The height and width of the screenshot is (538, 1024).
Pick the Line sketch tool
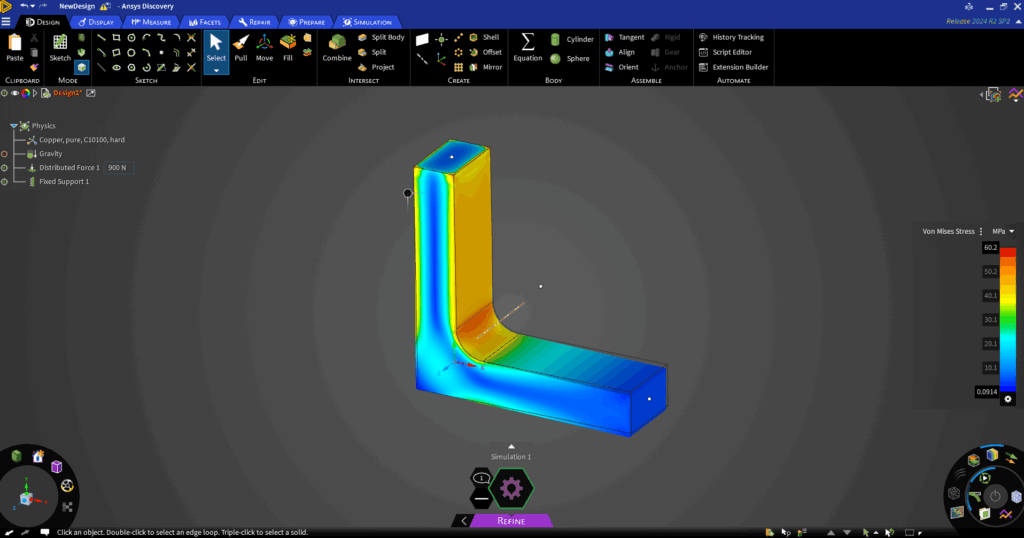tap(101, 38)
